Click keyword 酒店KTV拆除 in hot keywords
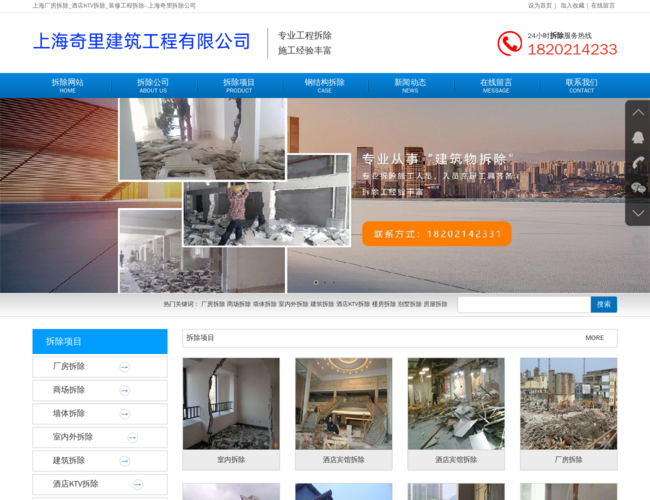Viewport: 650px width, 500px height. pos(353,304)
